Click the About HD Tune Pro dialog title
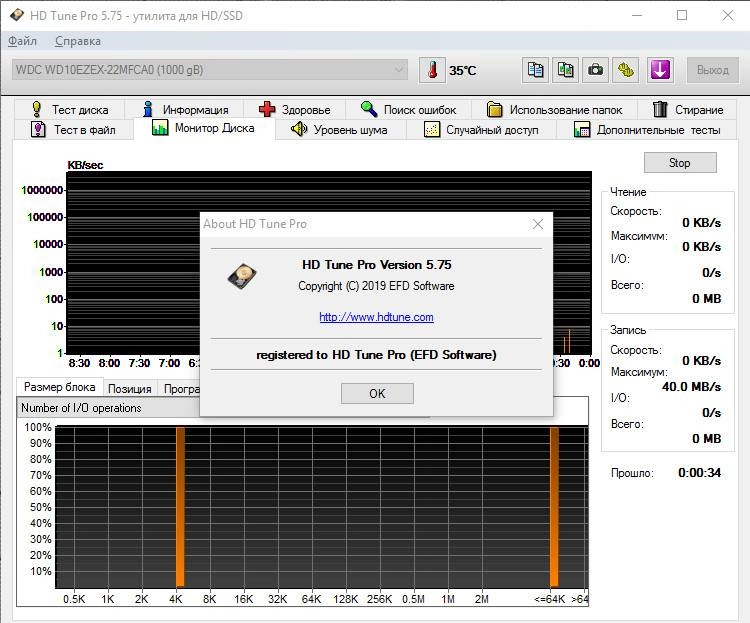750x623 pixels. pyautogui.click(x=254, y=224)
